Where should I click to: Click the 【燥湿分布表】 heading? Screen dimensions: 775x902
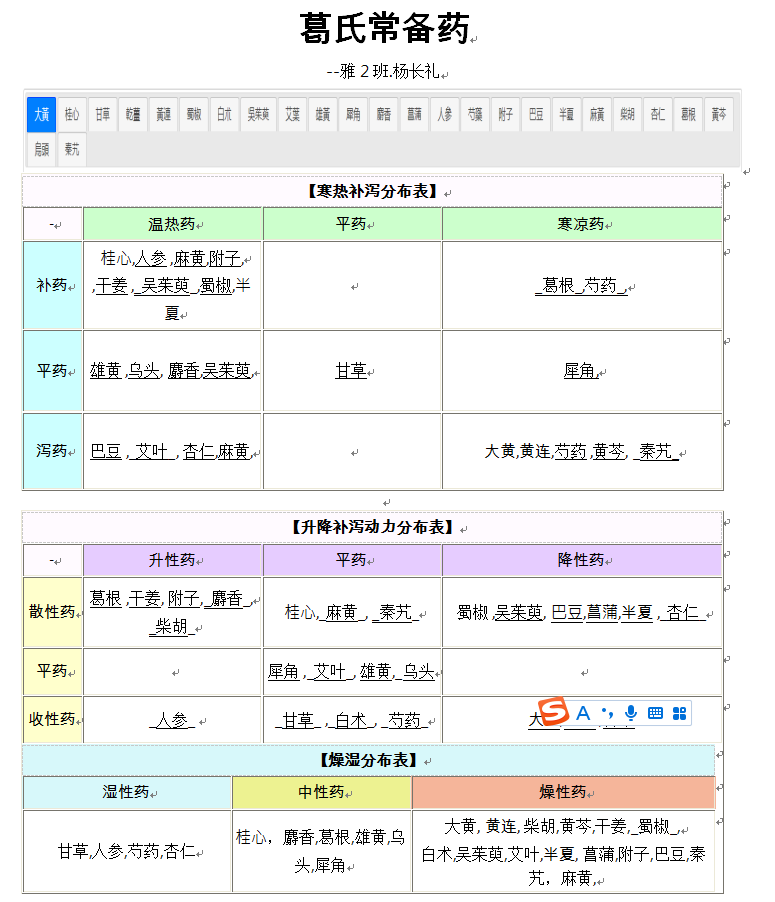tap(368, 760)
